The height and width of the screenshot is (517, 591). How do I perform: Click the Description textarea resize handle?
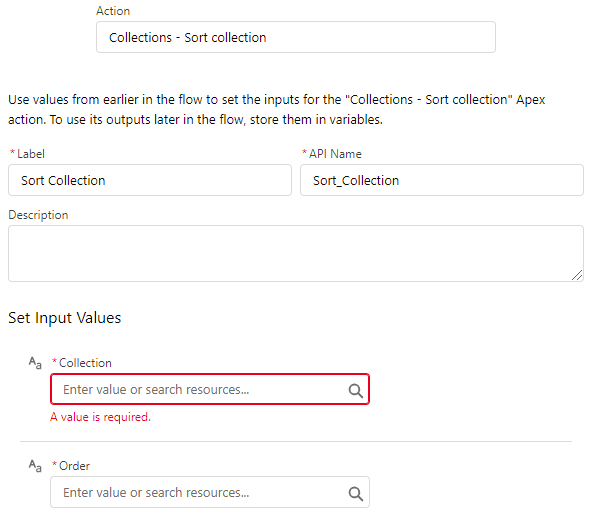[577, 275]
